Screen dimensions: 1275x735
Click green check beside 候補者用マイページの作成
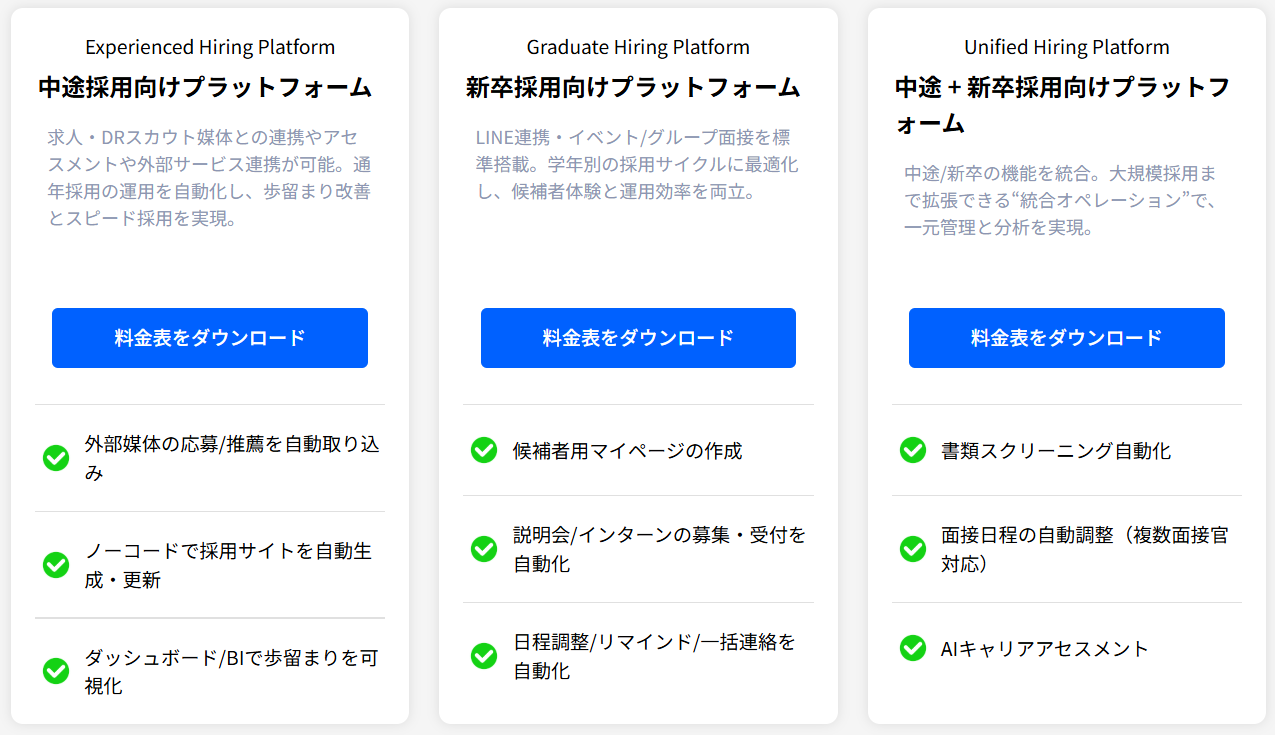pyautogui.click(x=484, y=450)
